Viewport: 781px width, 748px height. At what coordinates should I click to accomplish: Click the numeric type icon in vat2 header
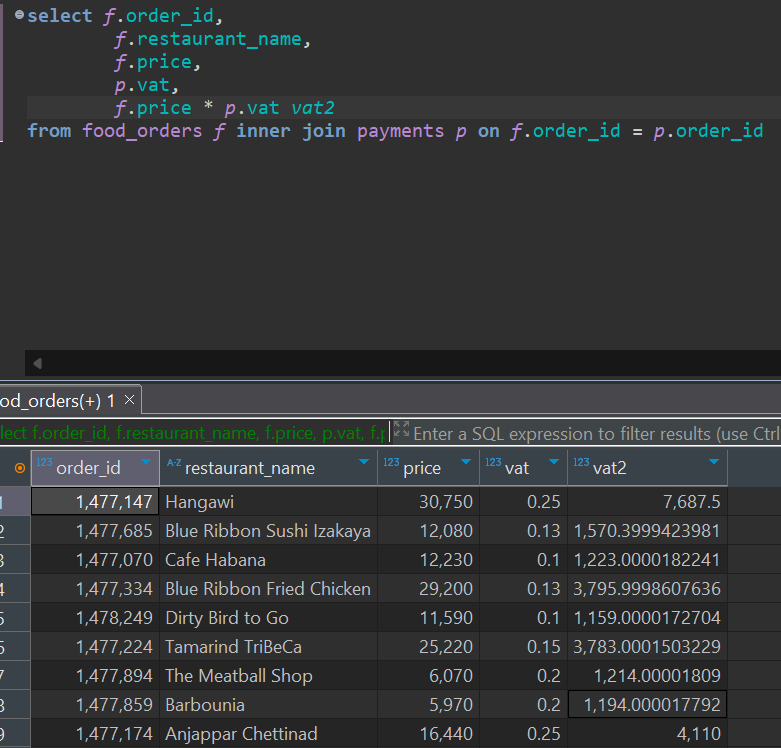pyautogui.click(x=581, y=462)
